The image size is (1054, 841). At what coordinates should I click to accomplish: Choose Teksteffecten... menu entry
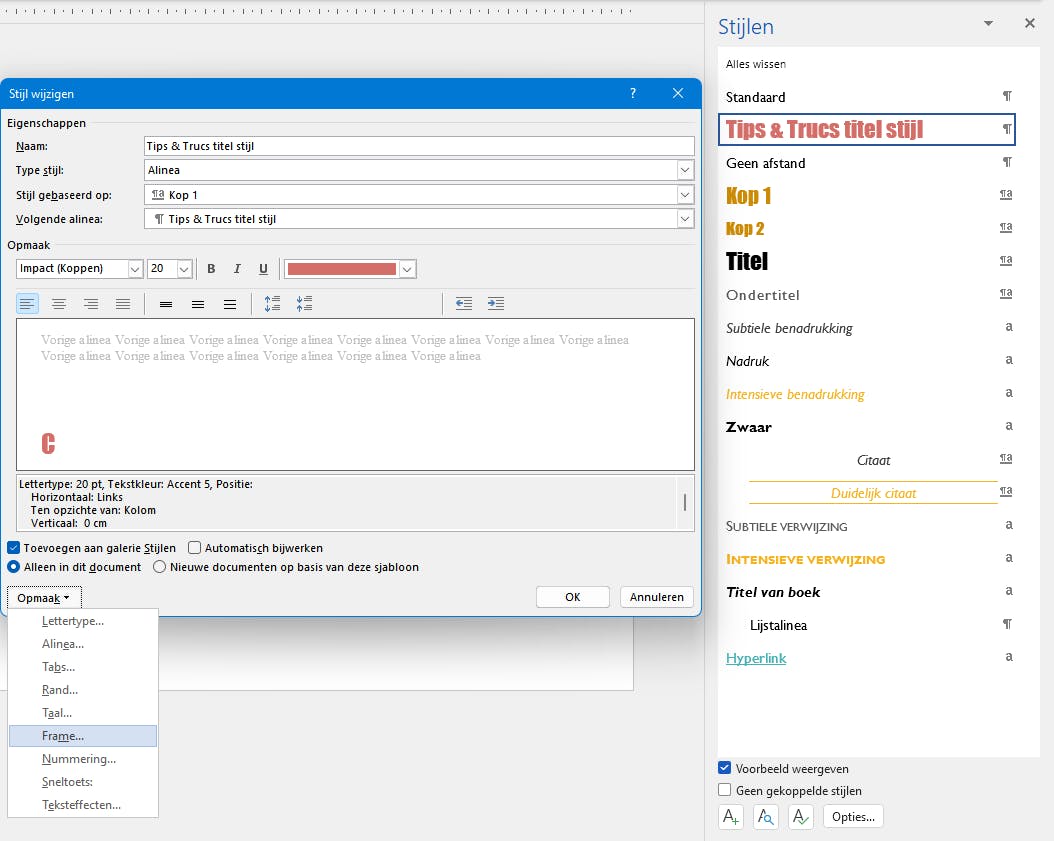83,805
